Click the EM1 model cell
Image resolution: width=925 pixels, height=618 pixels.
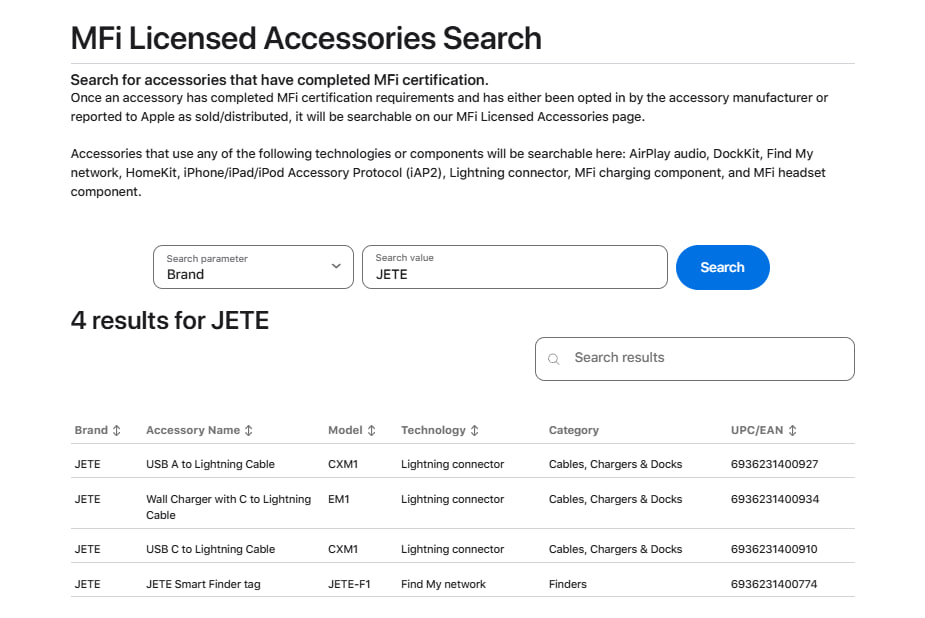point(338,499)
